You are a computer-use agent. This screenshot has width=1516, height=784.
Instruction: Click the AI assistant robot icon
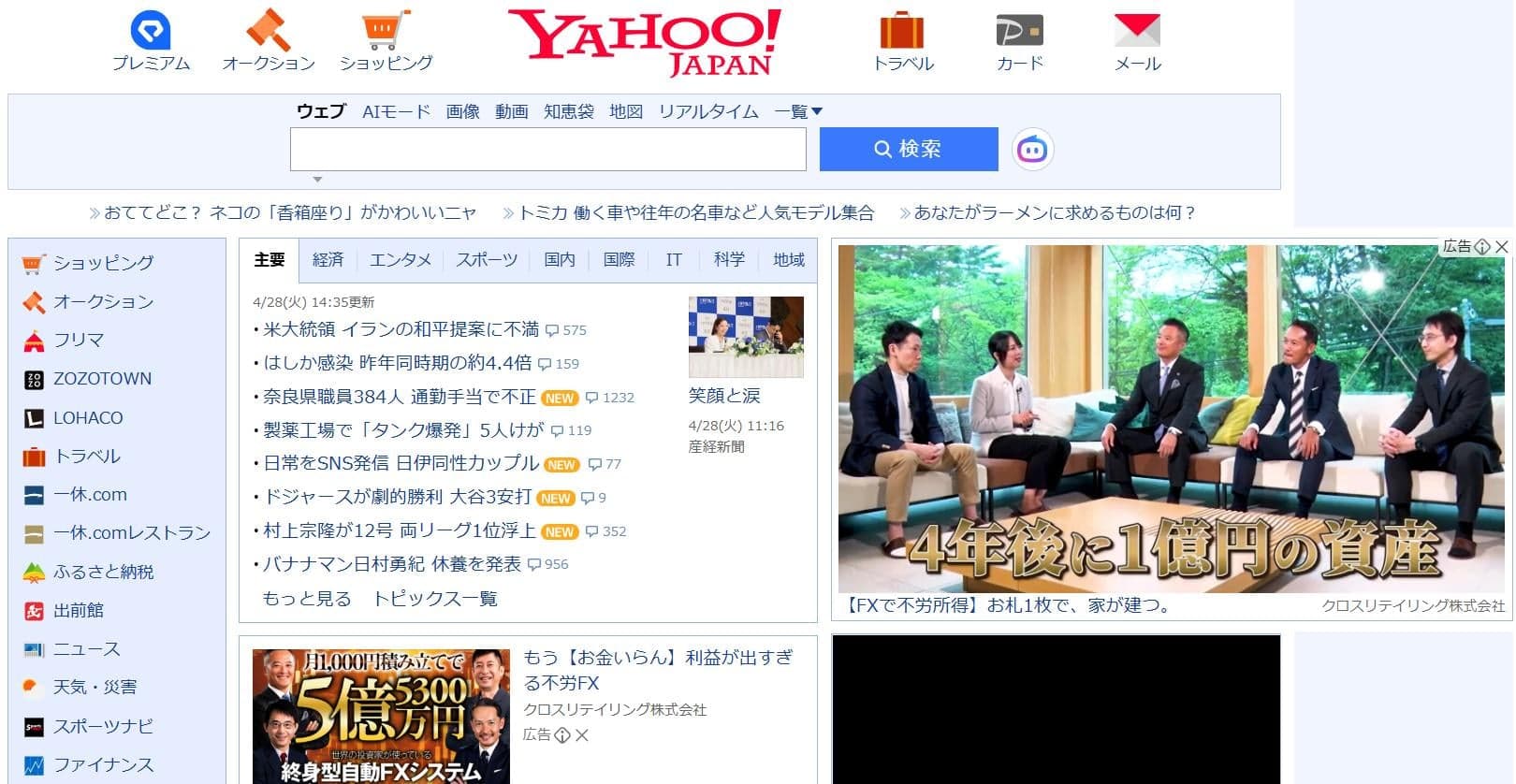1032,150
